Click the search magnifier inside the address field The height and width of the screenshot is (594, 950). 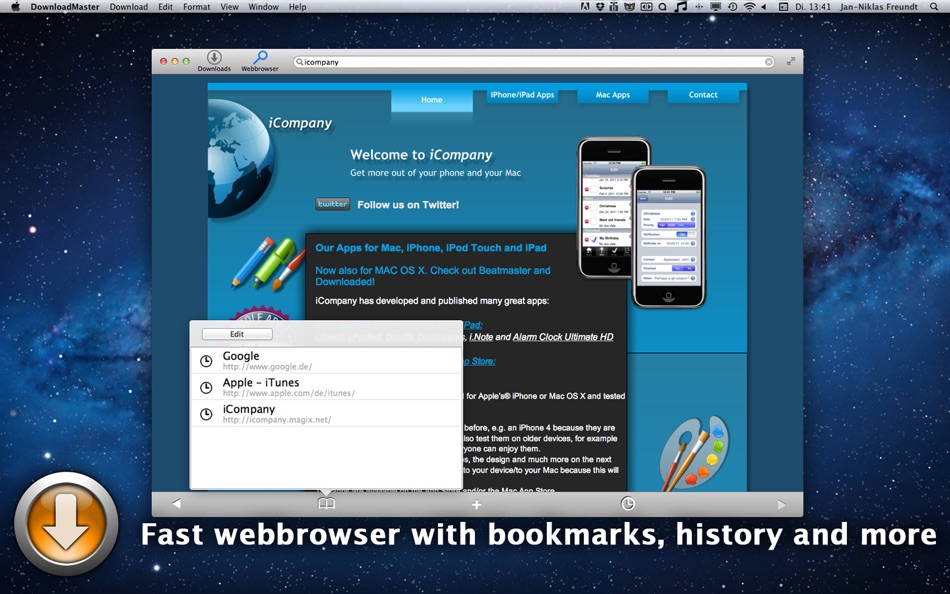point(299,62)
